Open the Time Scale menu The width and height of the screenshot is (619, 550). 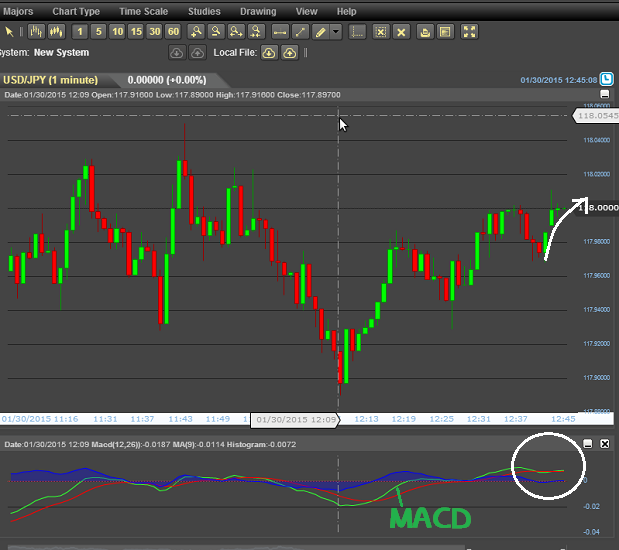coord(144,11)
